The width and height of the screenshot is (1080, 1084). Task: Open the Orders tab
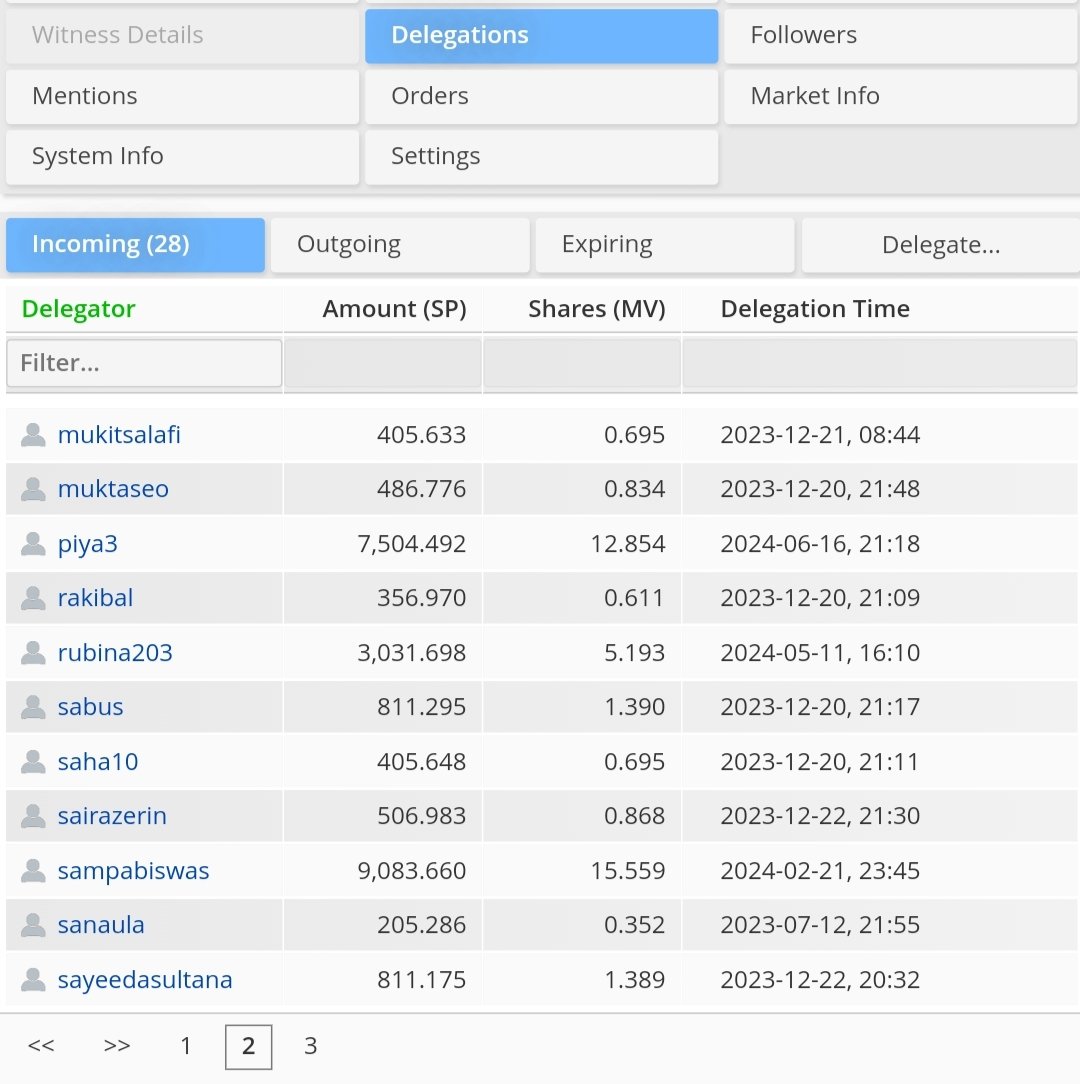coord(541,96)
